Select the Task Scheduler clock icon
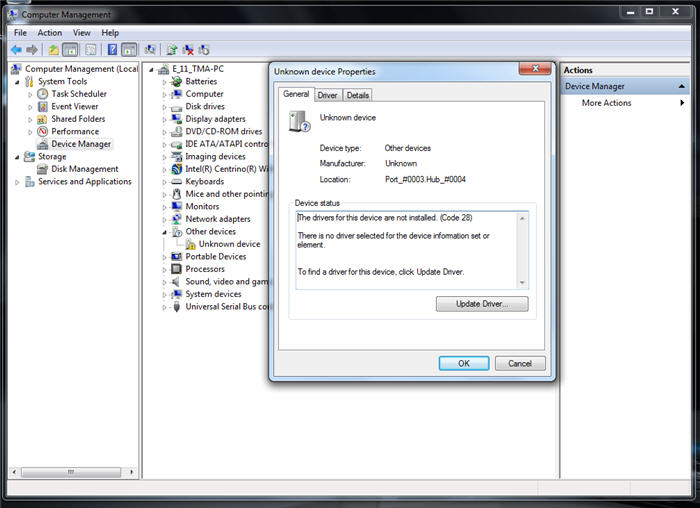 click(x=42, y=94)
